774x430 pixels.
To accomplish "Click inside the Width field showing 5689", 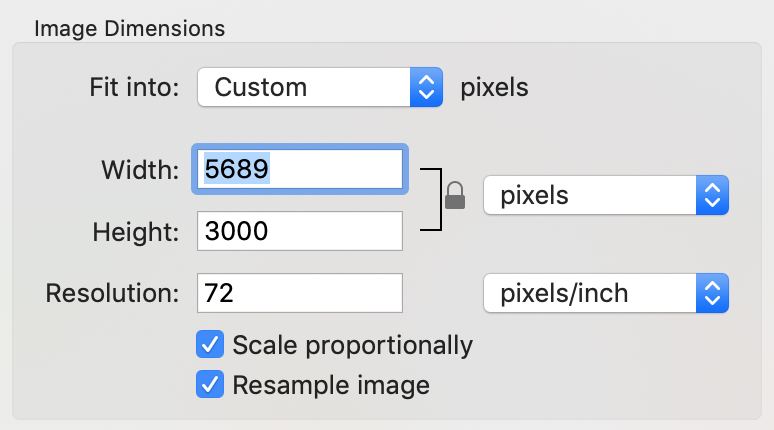I will click(300, 169).
